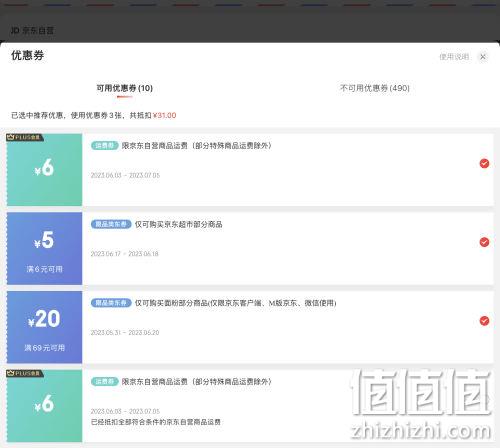Deselect the ¥20 面粉 coupon checkmark
Screen dimensions: 500x448
click(x=484, y=321)
